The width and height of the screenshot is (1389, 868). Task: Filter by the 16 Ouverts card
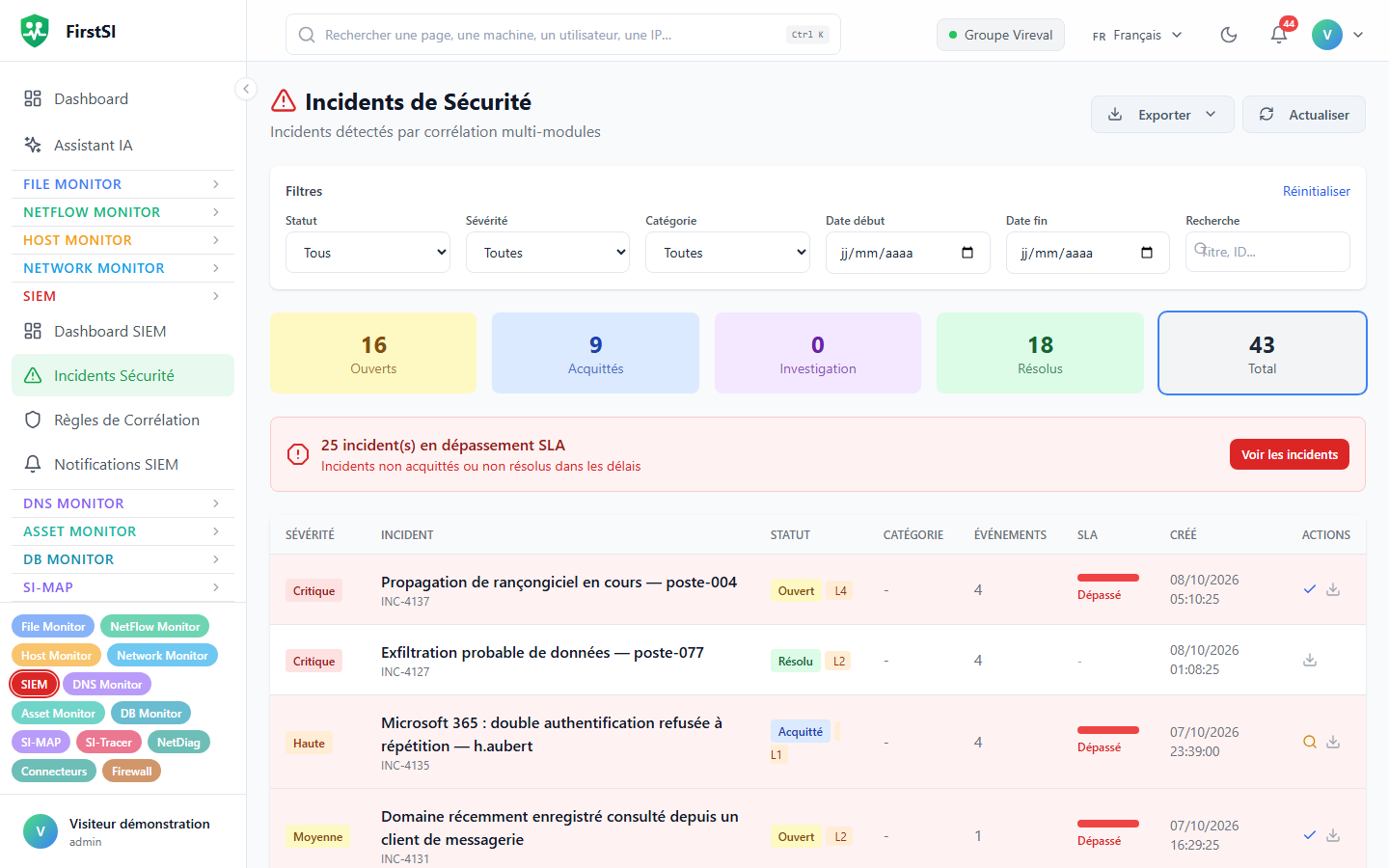tap(373, 353)
